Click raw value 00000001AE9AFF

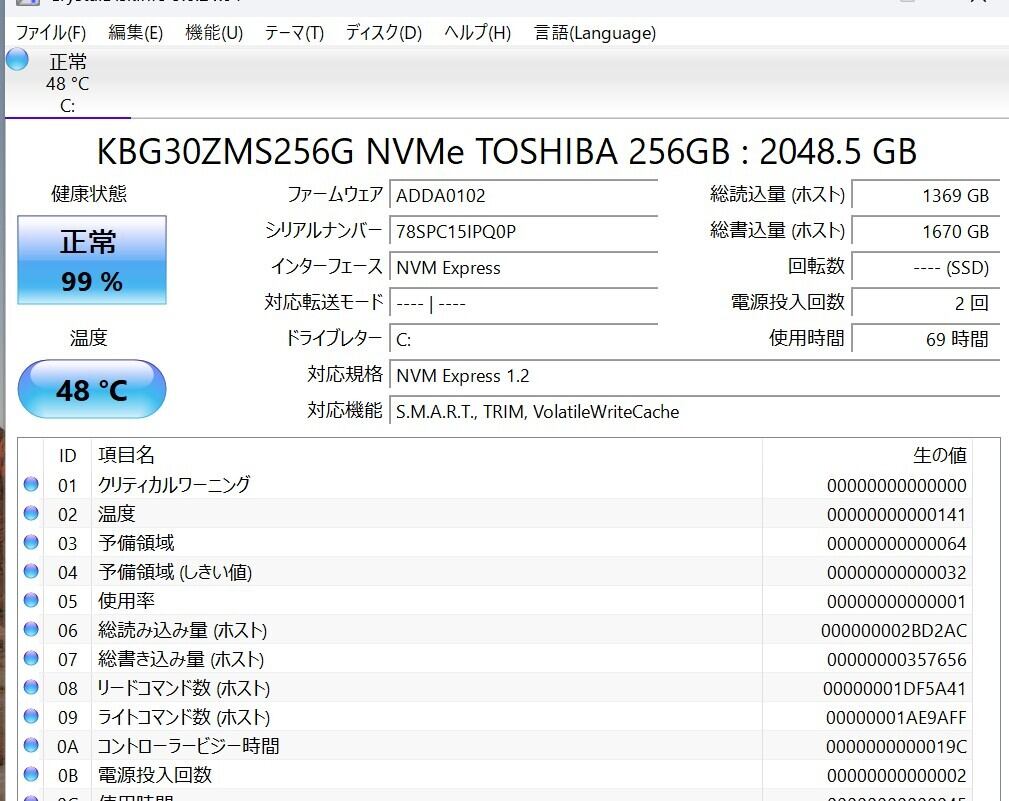coord(896,717)
